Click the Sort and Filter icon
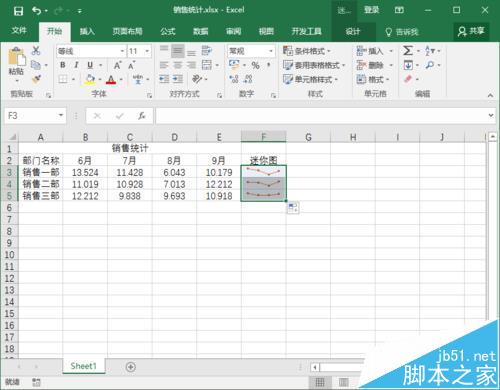 click(x=430, y=51)
